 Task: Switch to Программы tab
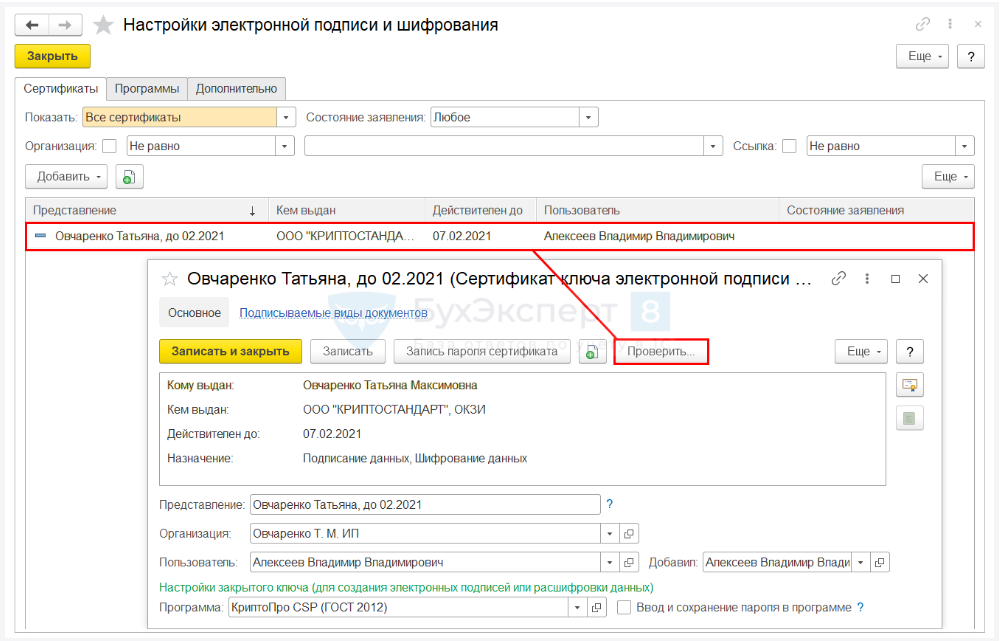(x=147, y=89)
